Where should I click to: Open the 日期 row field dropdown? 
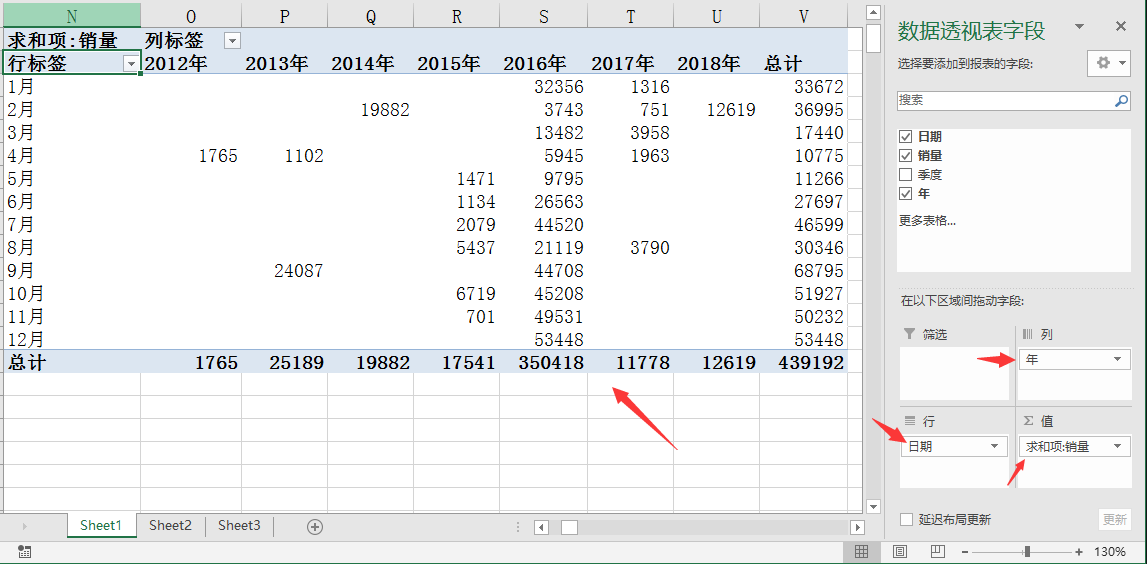click(x=994, y=446)
